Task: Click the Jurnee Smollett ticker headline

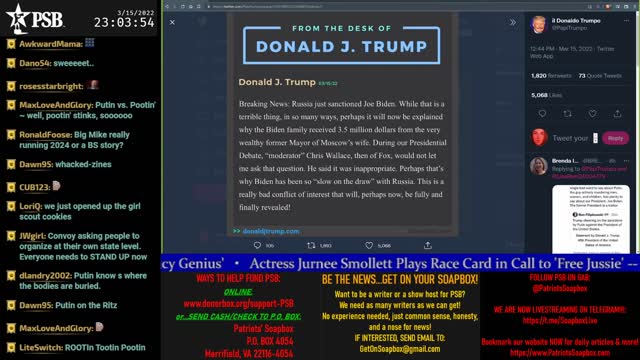Action: [437, 264]
